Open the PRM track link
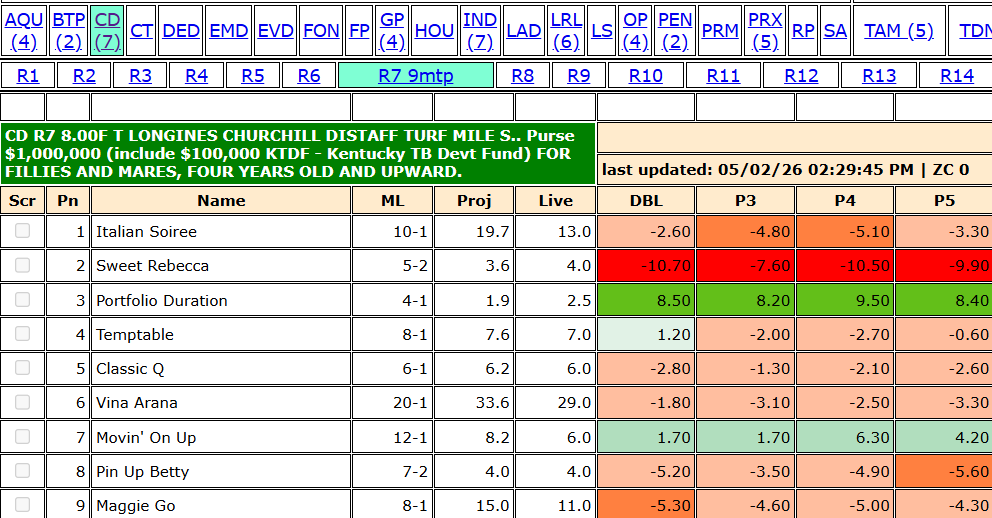 click(720, 30)
